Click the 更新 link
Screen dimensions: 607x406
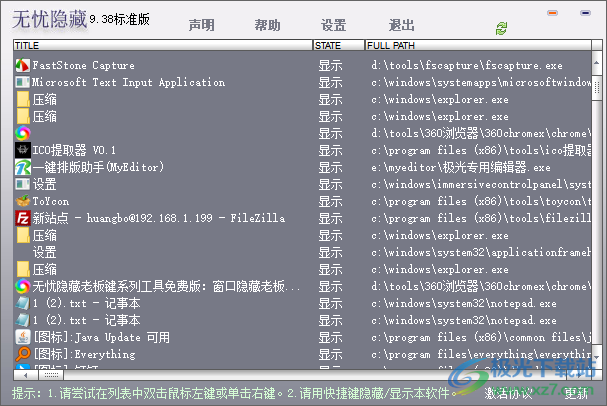(x=576, y=393)
